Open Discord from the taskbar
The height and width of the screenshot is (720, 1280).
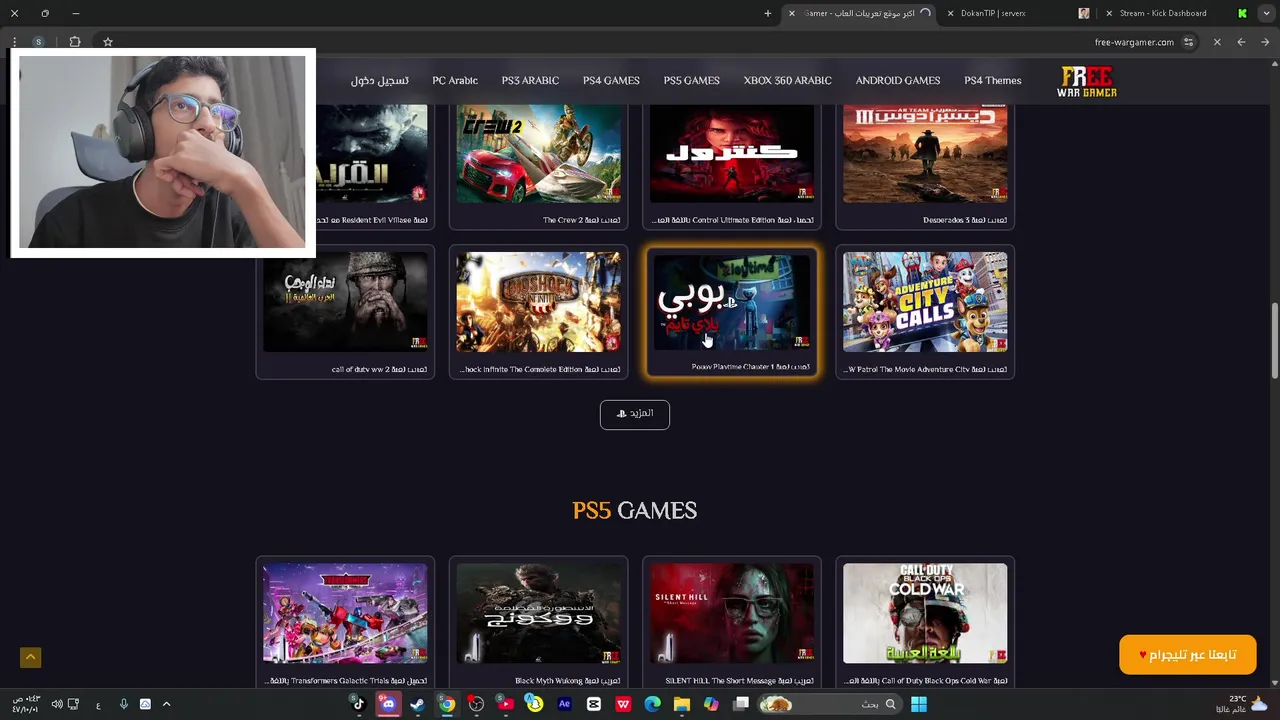388,704
